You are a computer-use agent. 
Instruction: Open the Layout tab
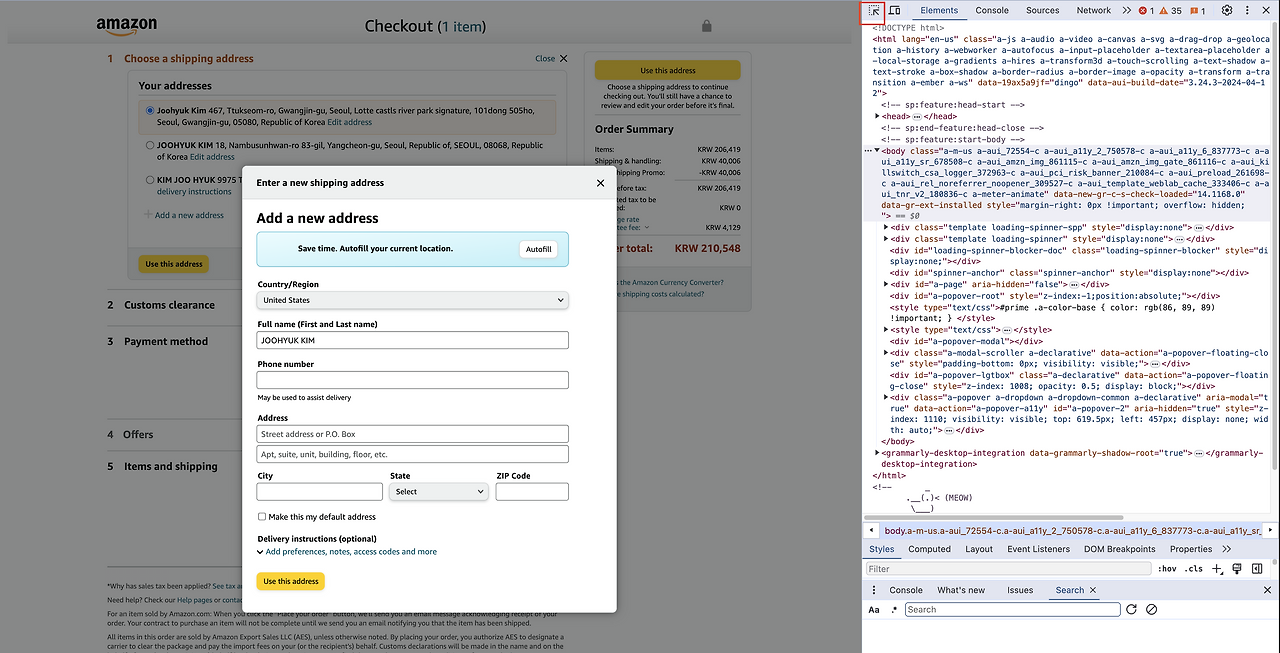(979, 549)
